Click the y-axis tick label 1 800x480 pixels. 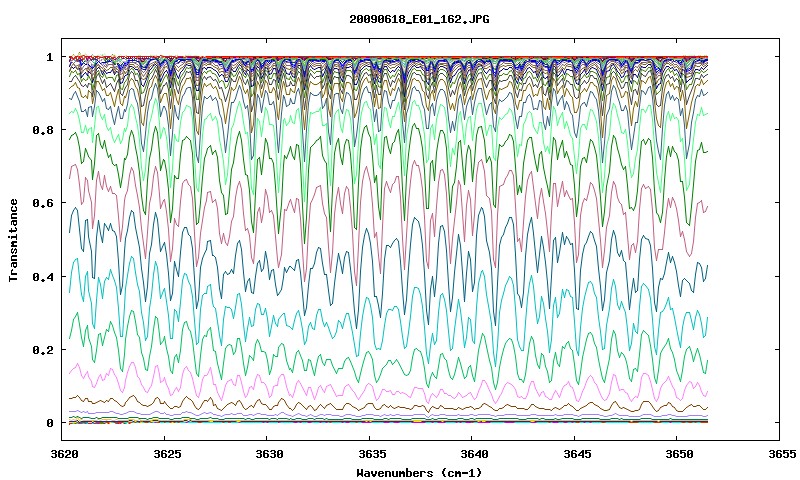coord(50,57)
